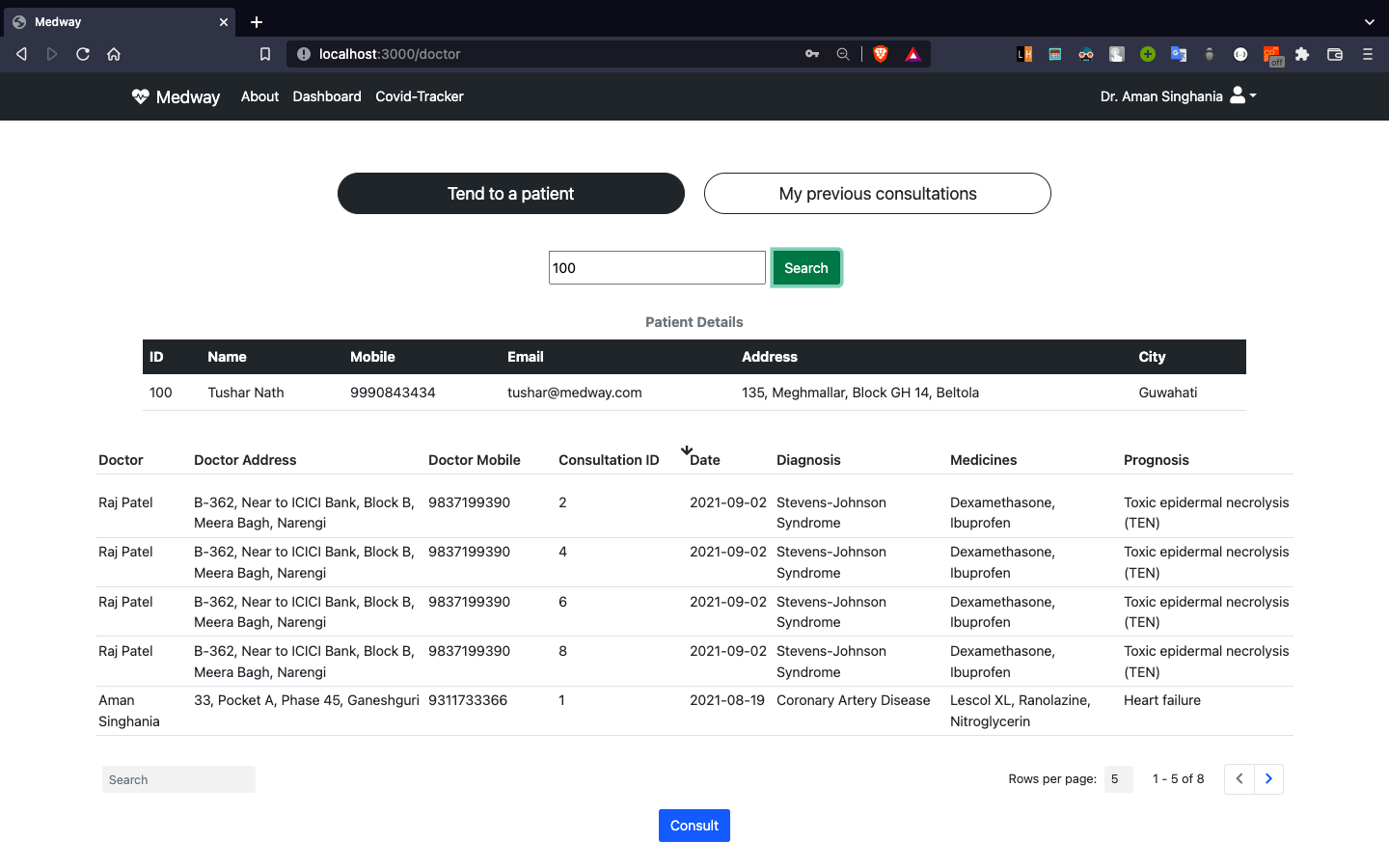Click the zoom magnifier icon in address bar
The height and width of the screenshot is (868, 1389).
click(x=843, y=54)
